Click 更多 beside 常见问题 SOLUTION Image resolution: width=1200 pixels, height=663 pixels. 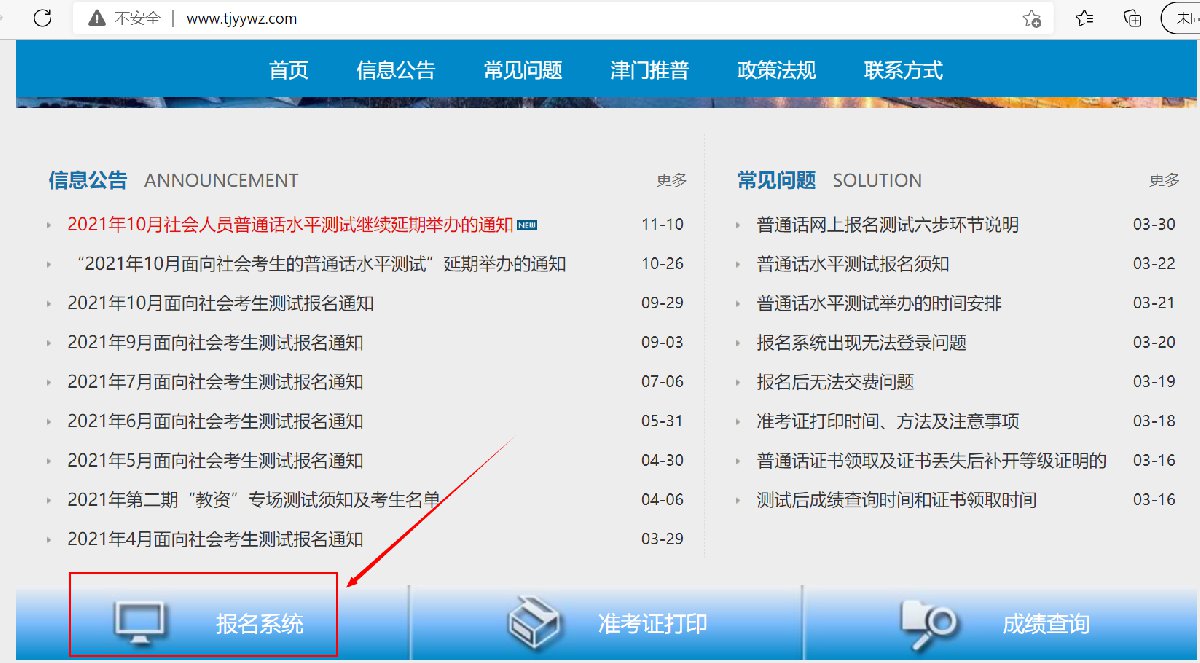point(1165,180)
